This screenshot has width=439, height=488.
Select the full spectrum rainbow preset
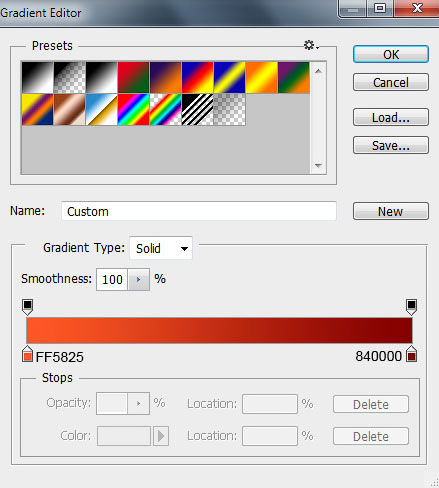[133, 109]
